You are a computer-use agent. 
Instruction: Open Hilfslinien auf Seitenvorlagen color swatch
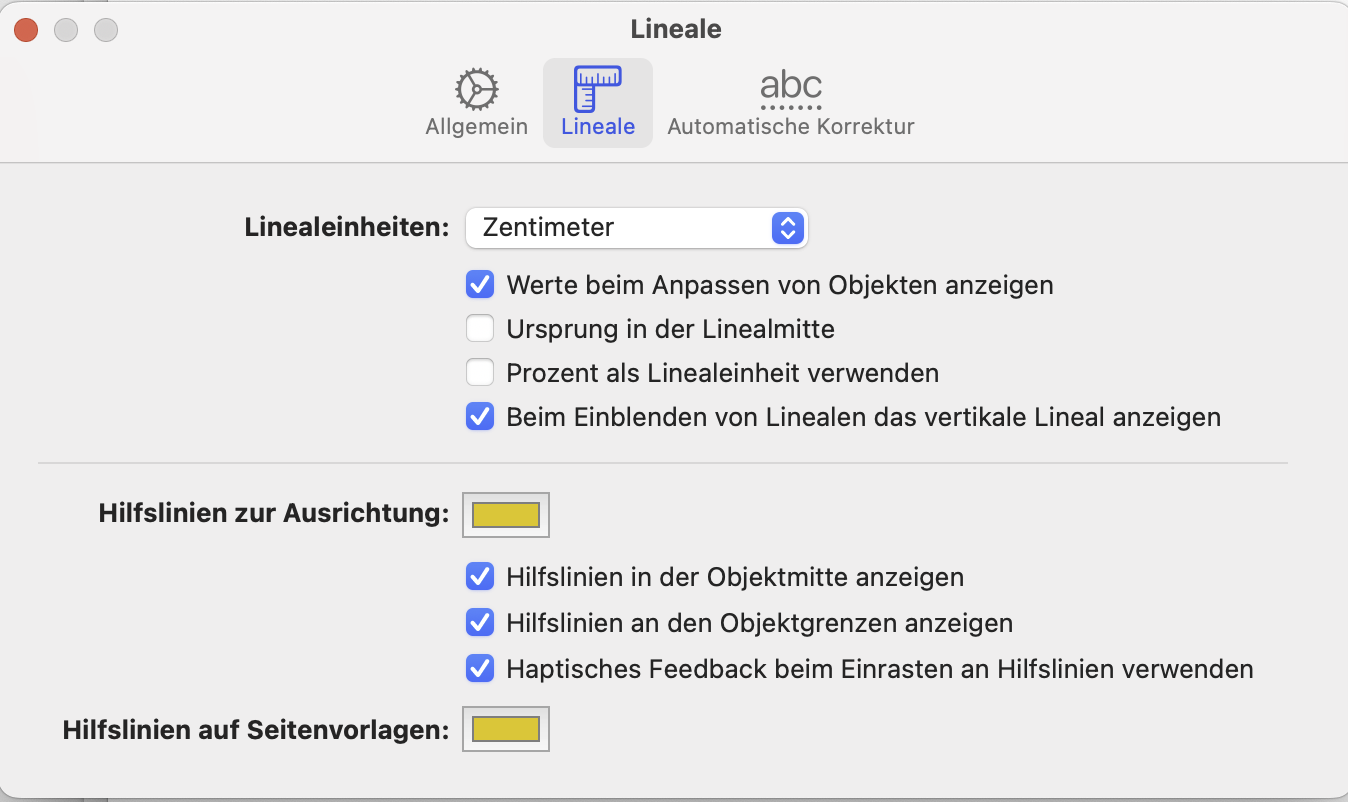pyautogui.click(x=506, y=729)
